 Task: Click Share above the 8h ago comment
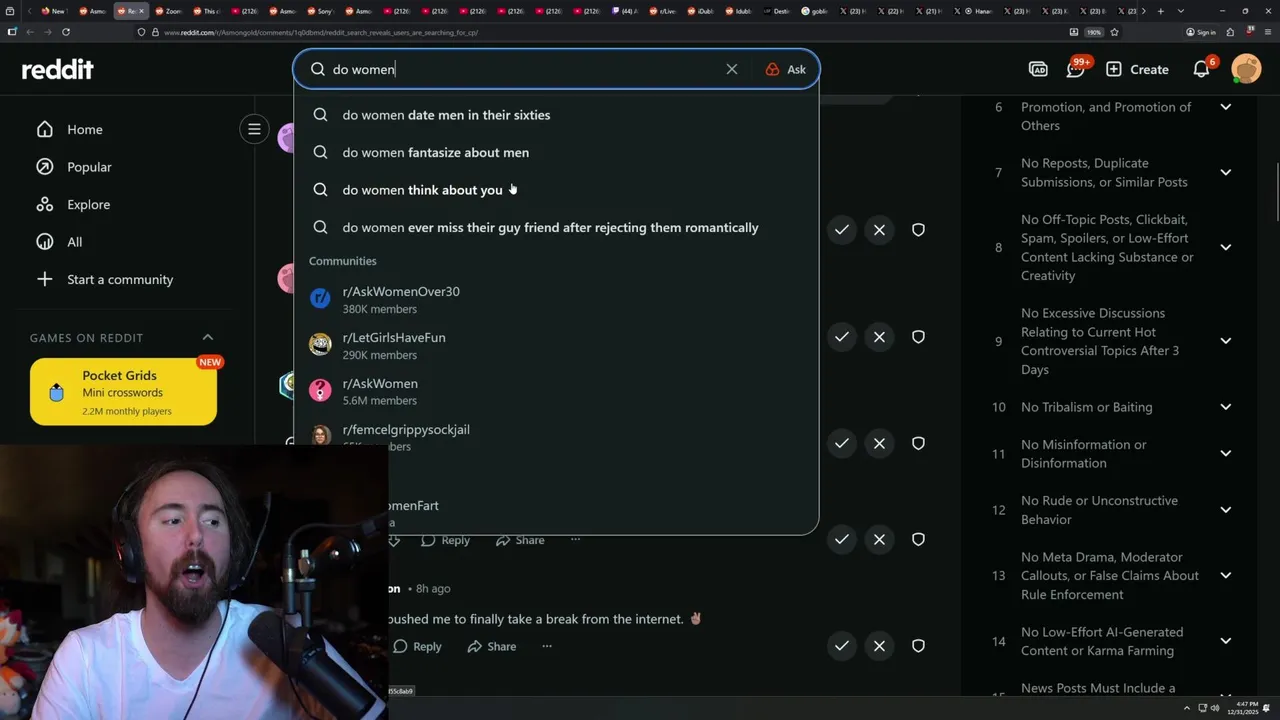coord(520,540)
